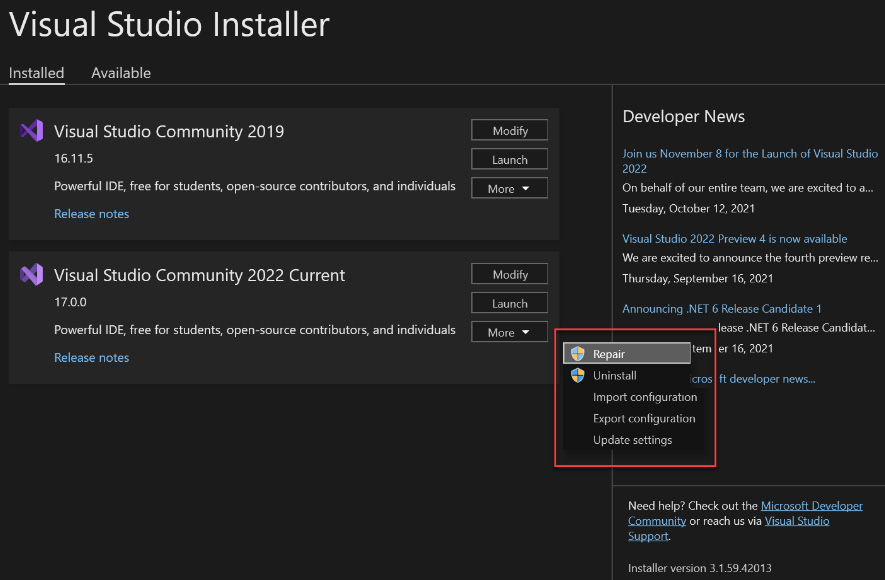
Task: Click the date Thursday, September 16, 2021
Action: click(698, 278)
